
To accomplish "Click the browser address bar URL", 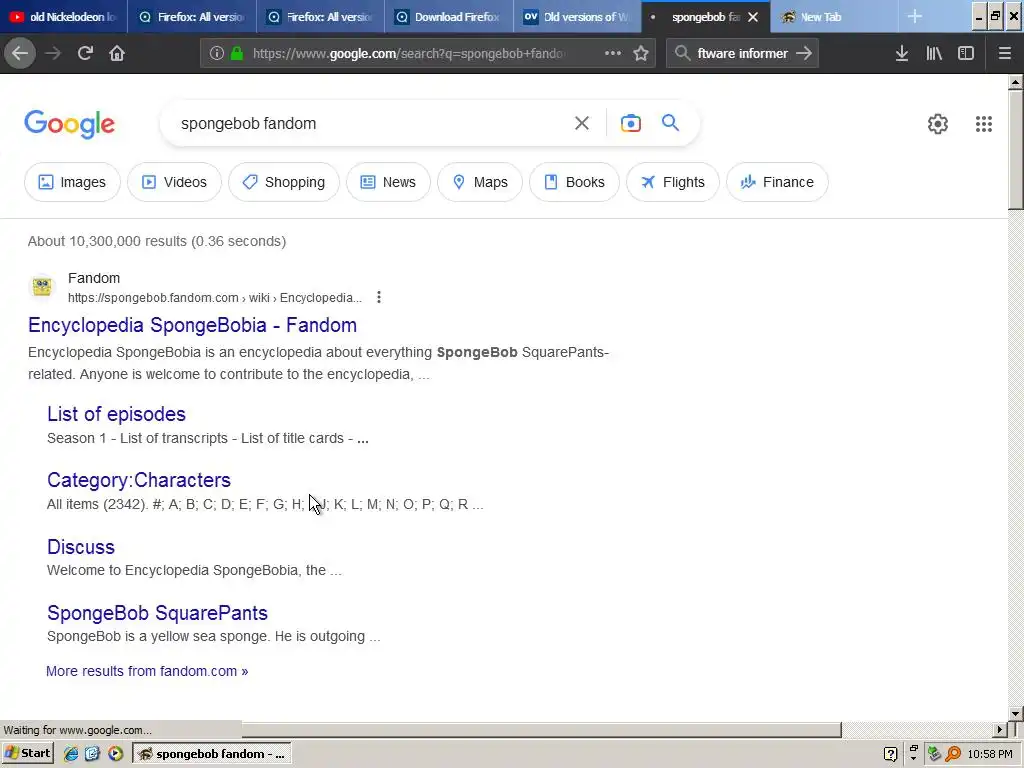I will (408, 53).
